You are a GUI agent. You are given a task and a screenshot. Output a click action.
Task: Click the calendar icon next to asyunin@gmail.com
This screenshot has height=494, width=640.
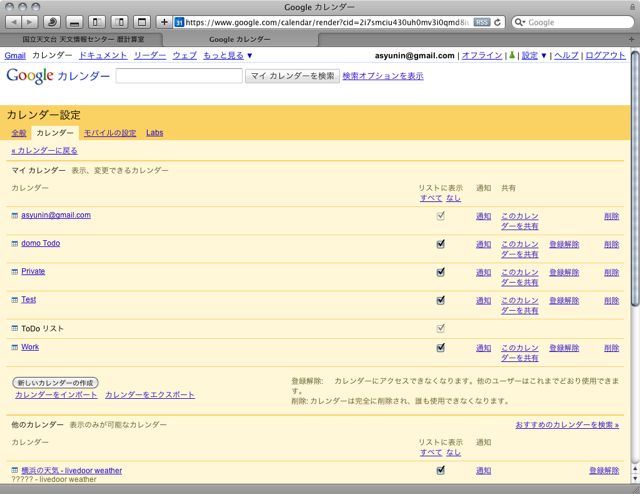[15, 216]
